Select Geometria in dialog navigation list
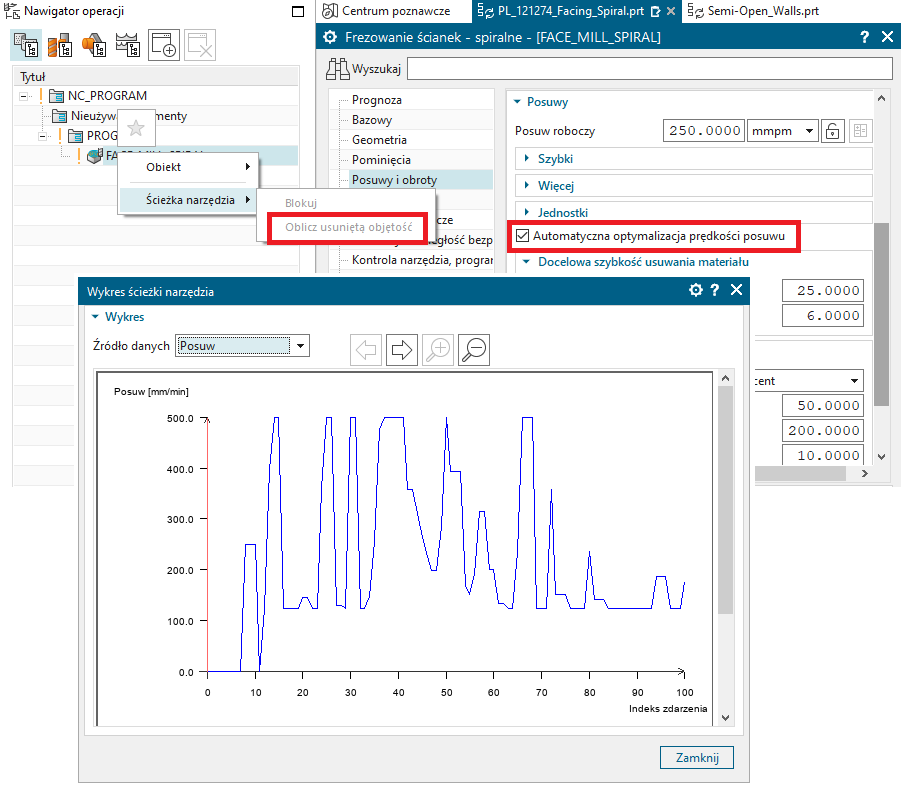The height and width of the screenshot is (789, 911). 379,139
